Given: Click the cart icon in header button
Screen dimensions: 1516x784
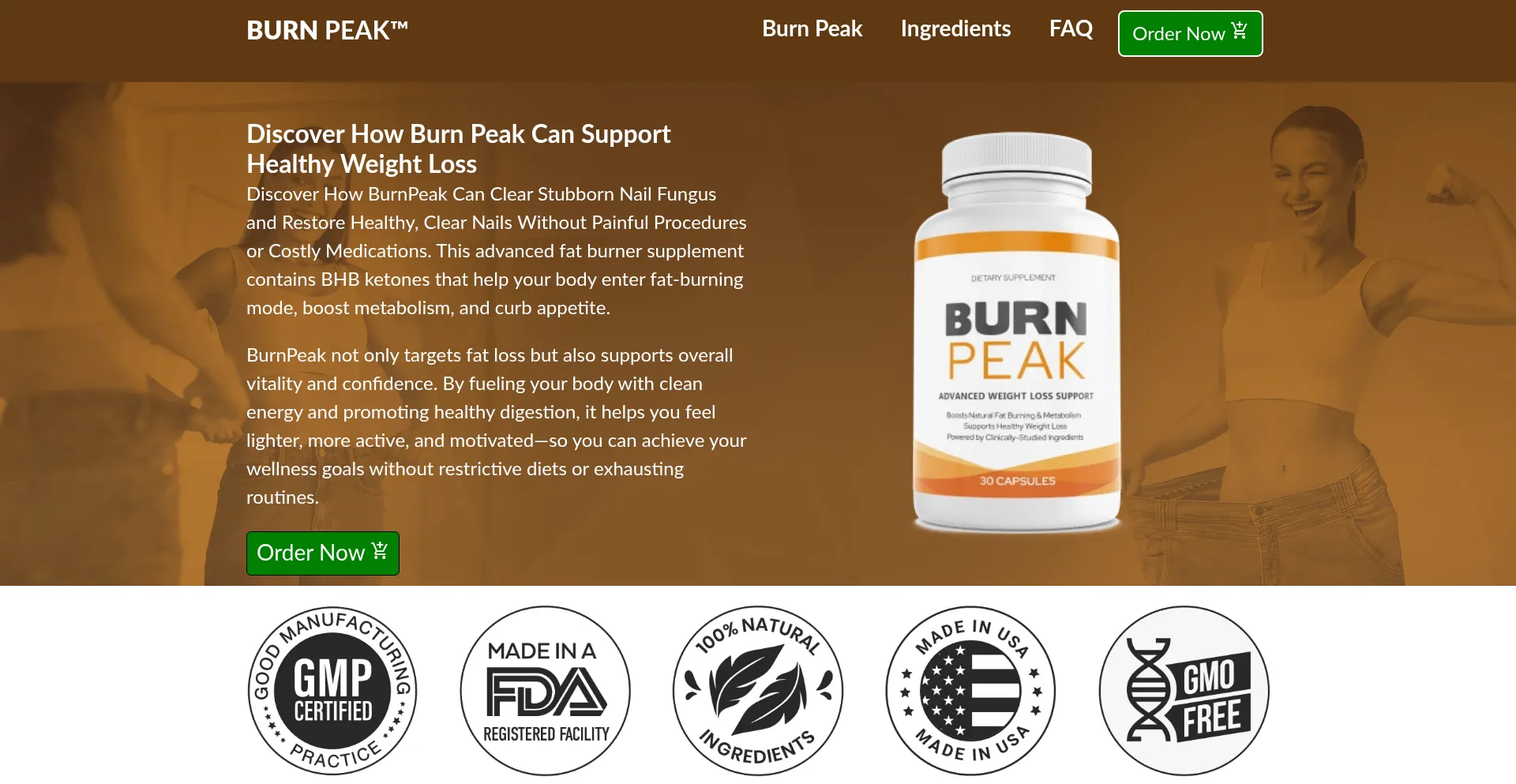Looking at the screenshot, I should pos(1240,31).
